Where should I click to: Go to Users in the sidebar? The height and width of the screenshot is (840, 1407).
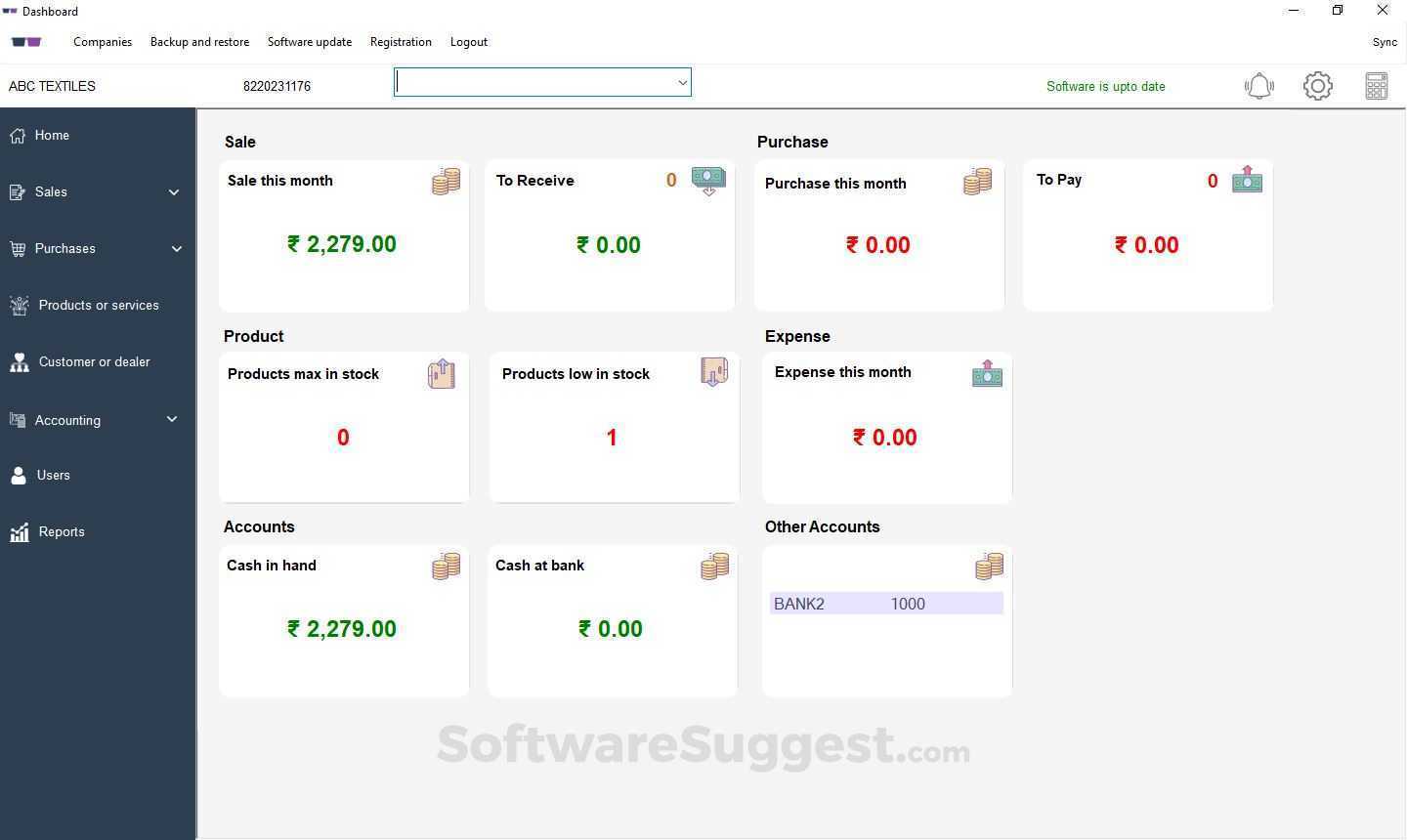tap(54, 475)
